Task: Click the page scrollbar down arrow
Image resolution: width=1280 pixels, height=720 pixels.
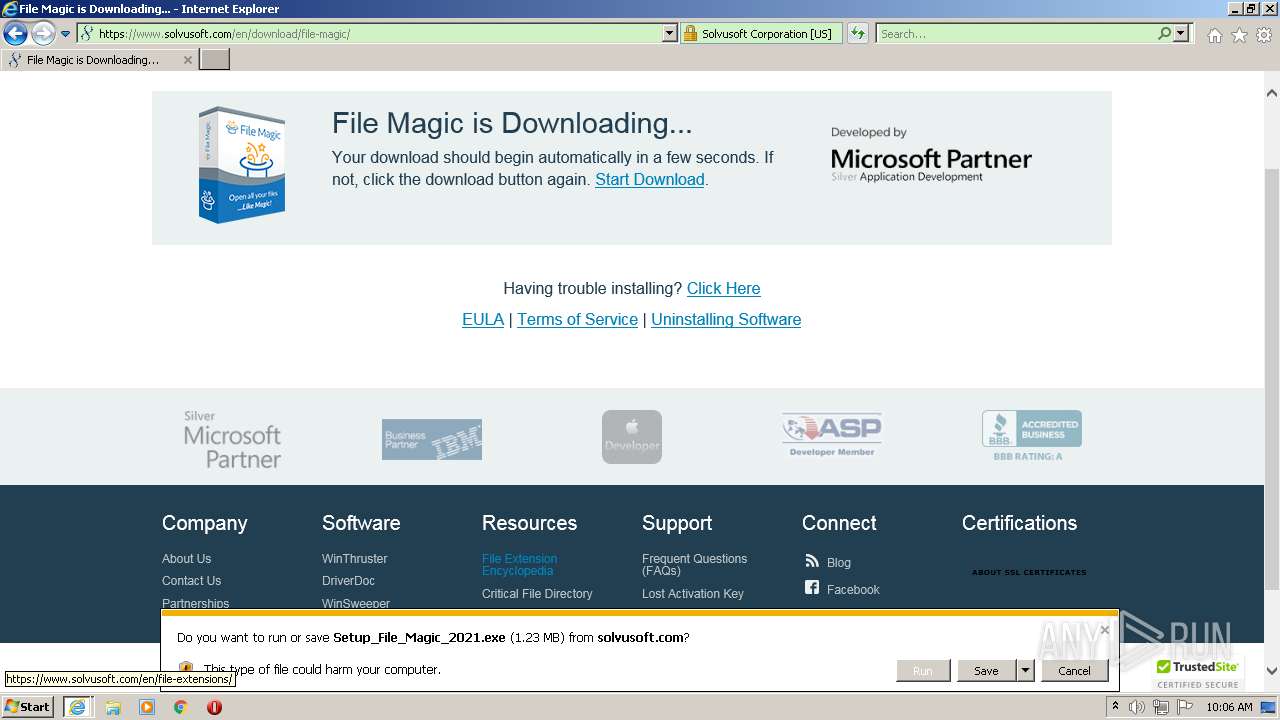Action: tap(1272, 671)
